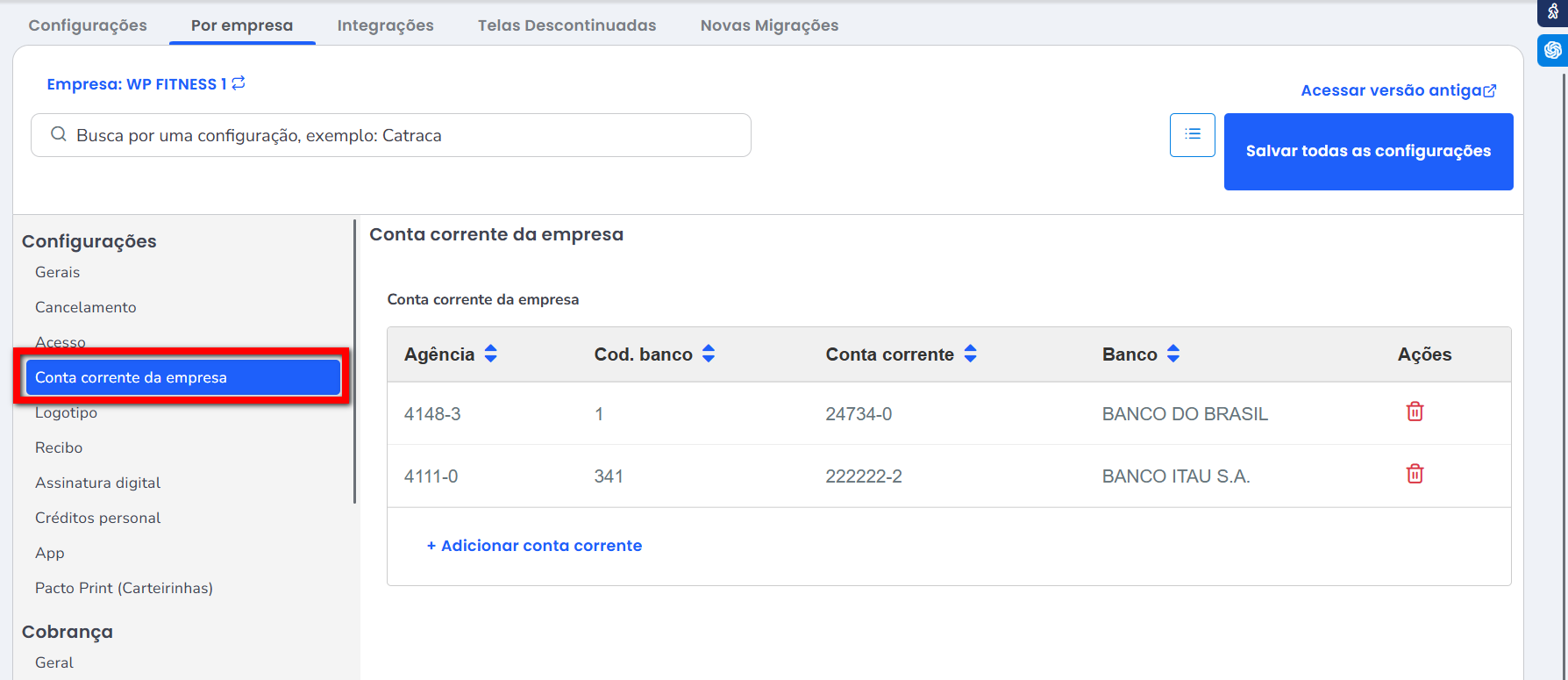Delete the BANCO DO BRASIL account row
This screenshot has width=1568, height=680.
(x=1415, y=412)
